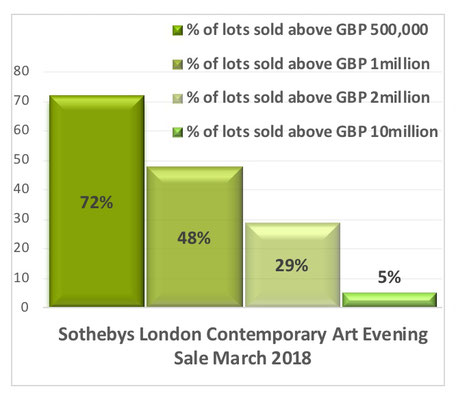Click the 80 axis value label
This screenshot has height=400, width=456.
click(21, 71)
